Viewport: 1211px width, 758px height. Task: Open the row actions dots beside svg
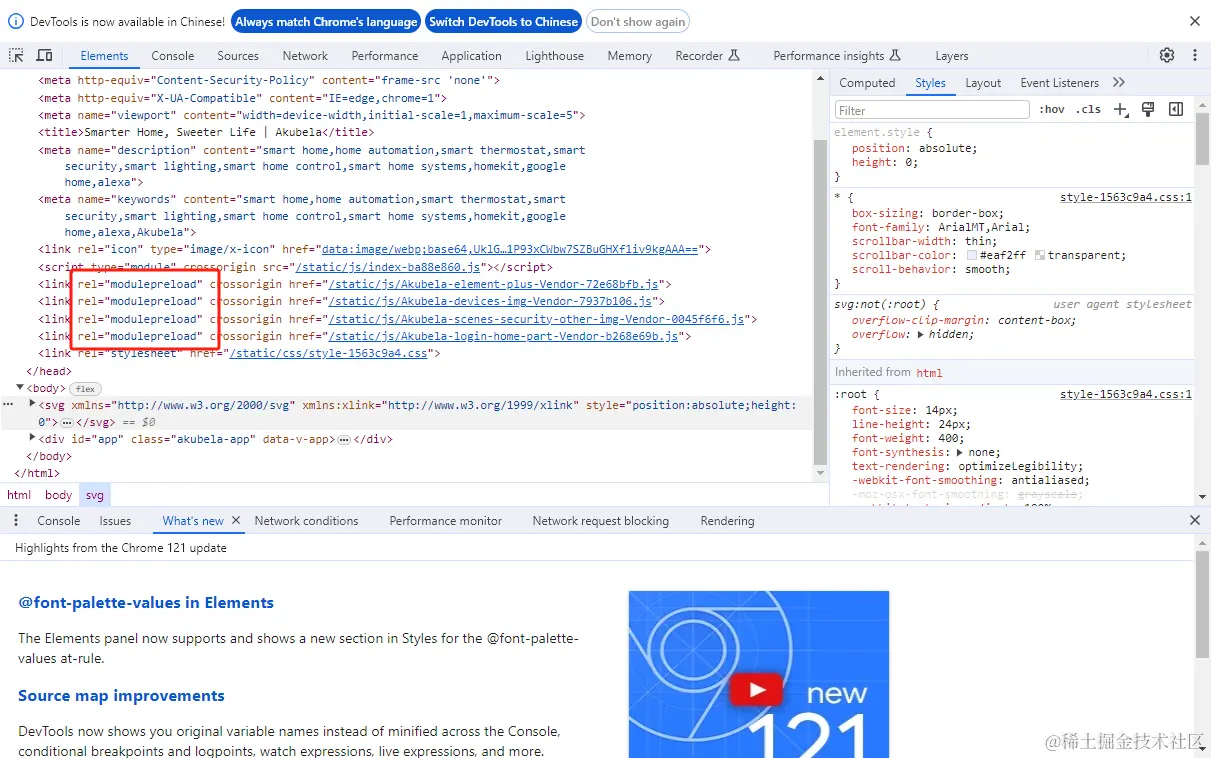coord(8,405)
